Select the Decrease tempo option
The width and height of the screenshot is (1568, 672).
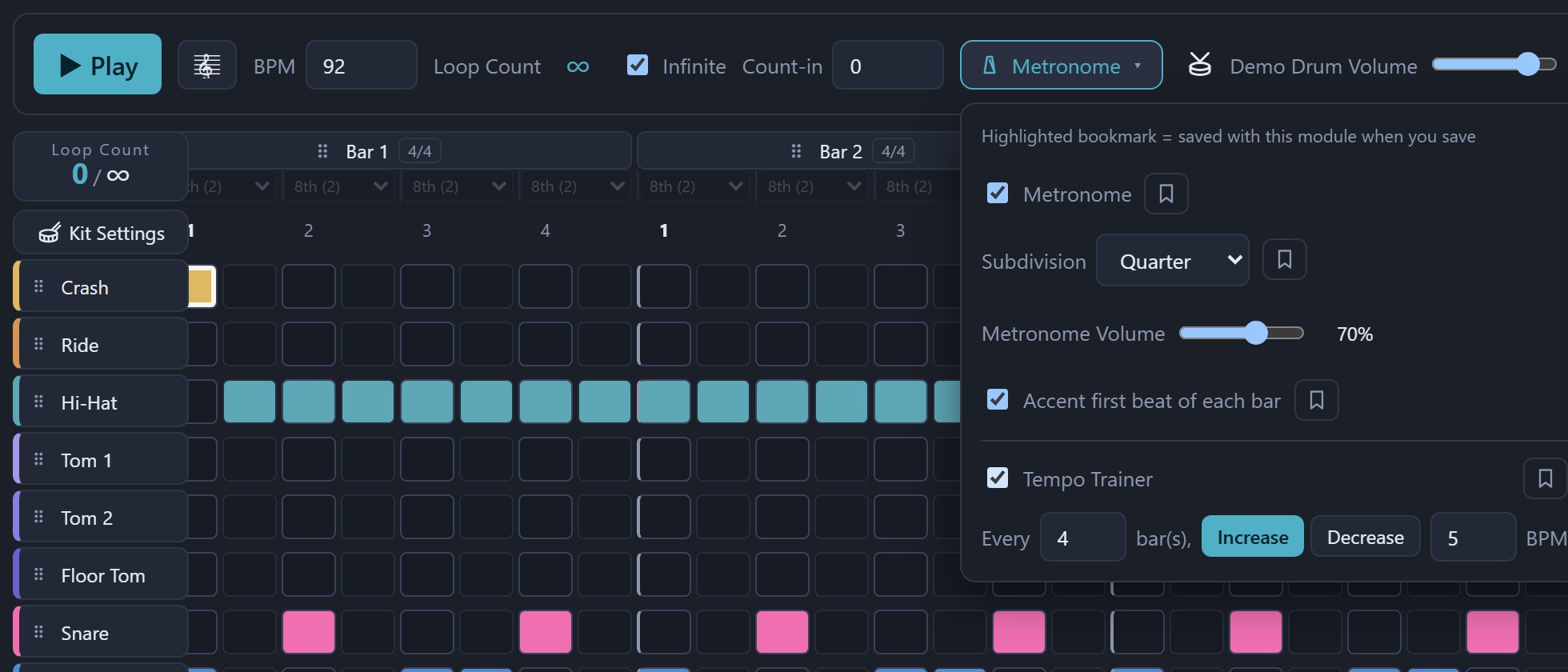(x=1365, y=537)
